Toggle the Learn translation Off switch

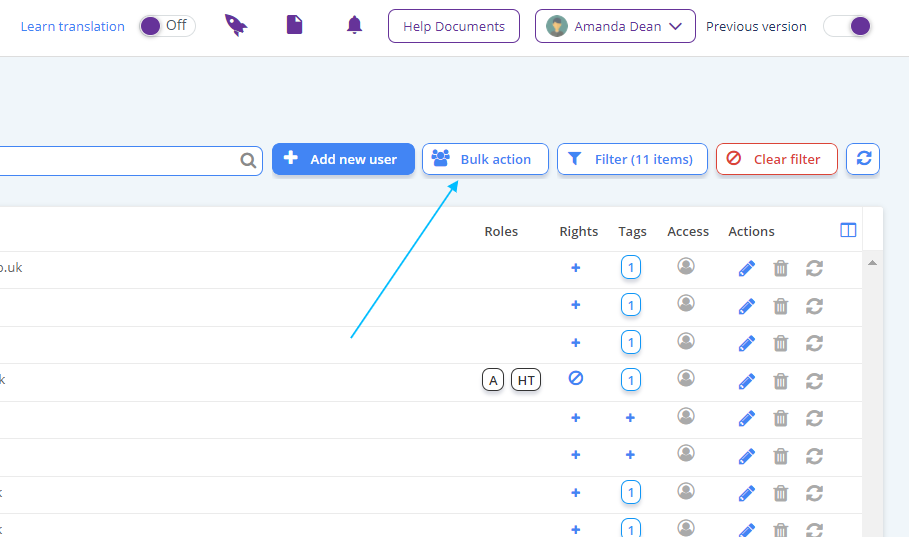167,26
